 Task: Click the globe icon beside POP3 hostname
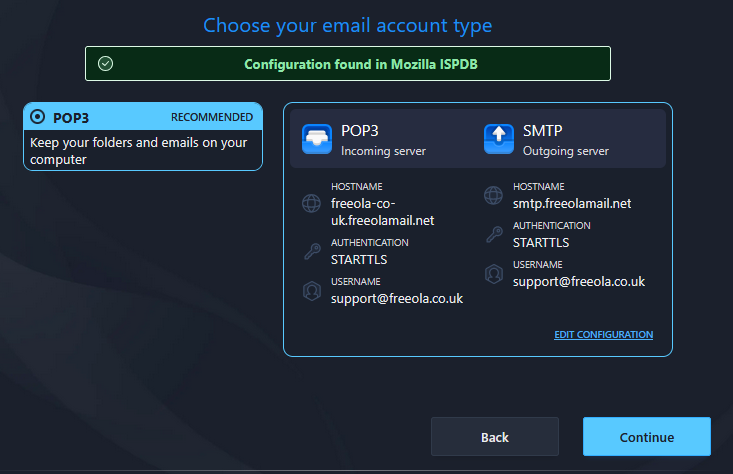312,204
